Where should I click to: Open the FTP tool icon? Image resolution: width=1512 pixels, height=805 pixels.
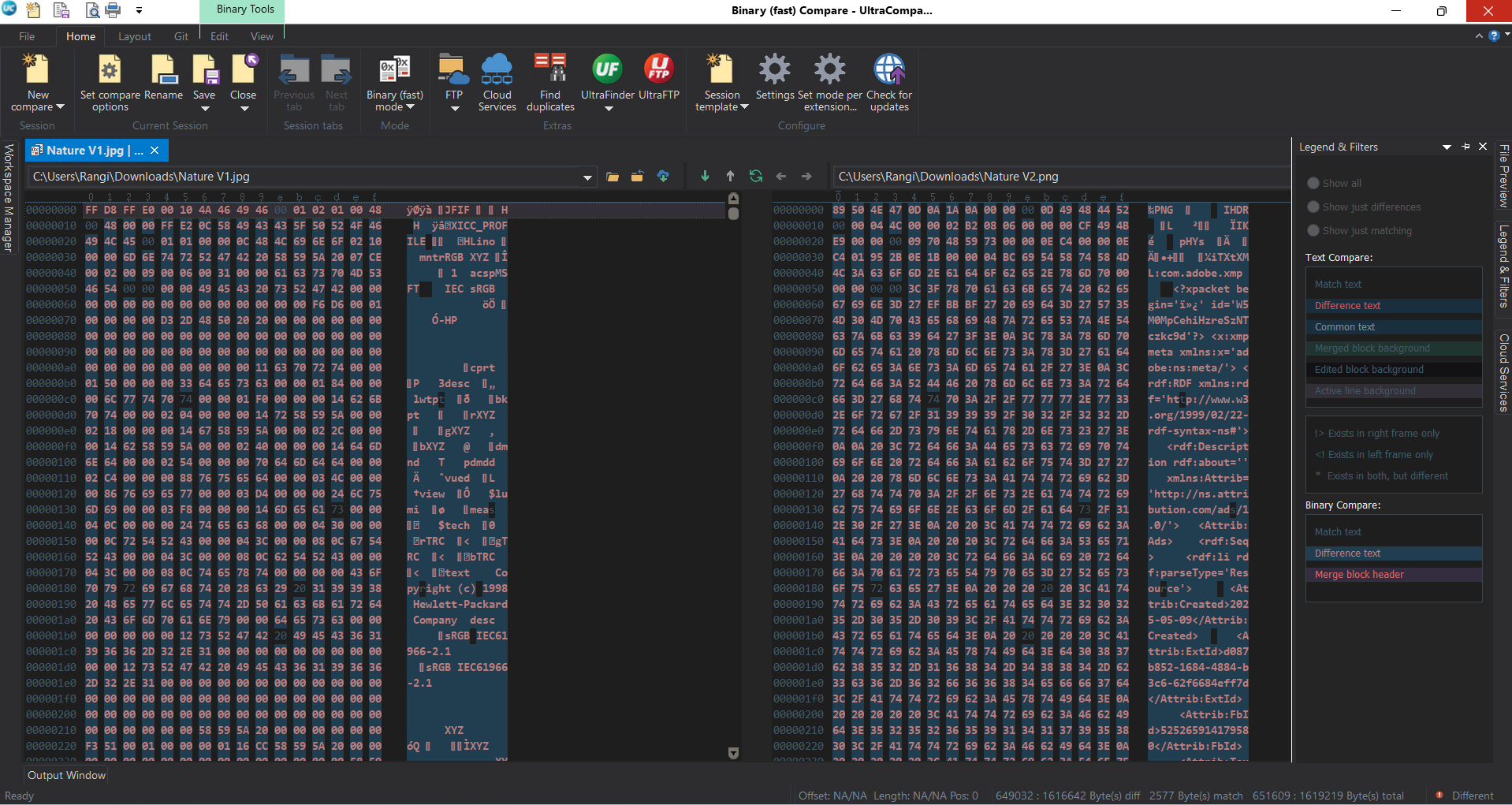click(x=454, y=69)
